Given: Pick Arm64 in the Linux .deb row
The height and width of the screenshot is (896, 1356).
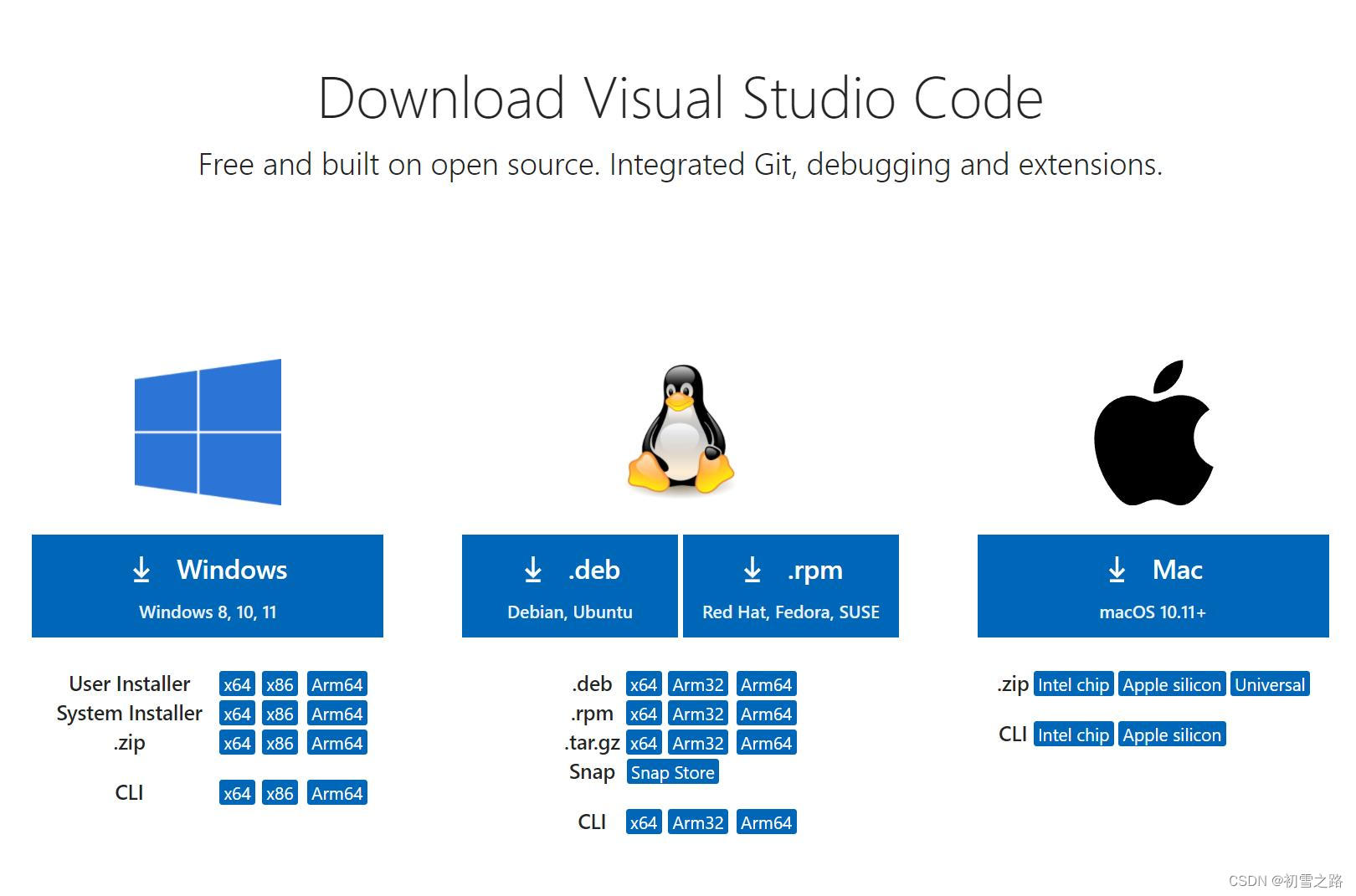Looking at the screenshot, I should coord(766,684).
